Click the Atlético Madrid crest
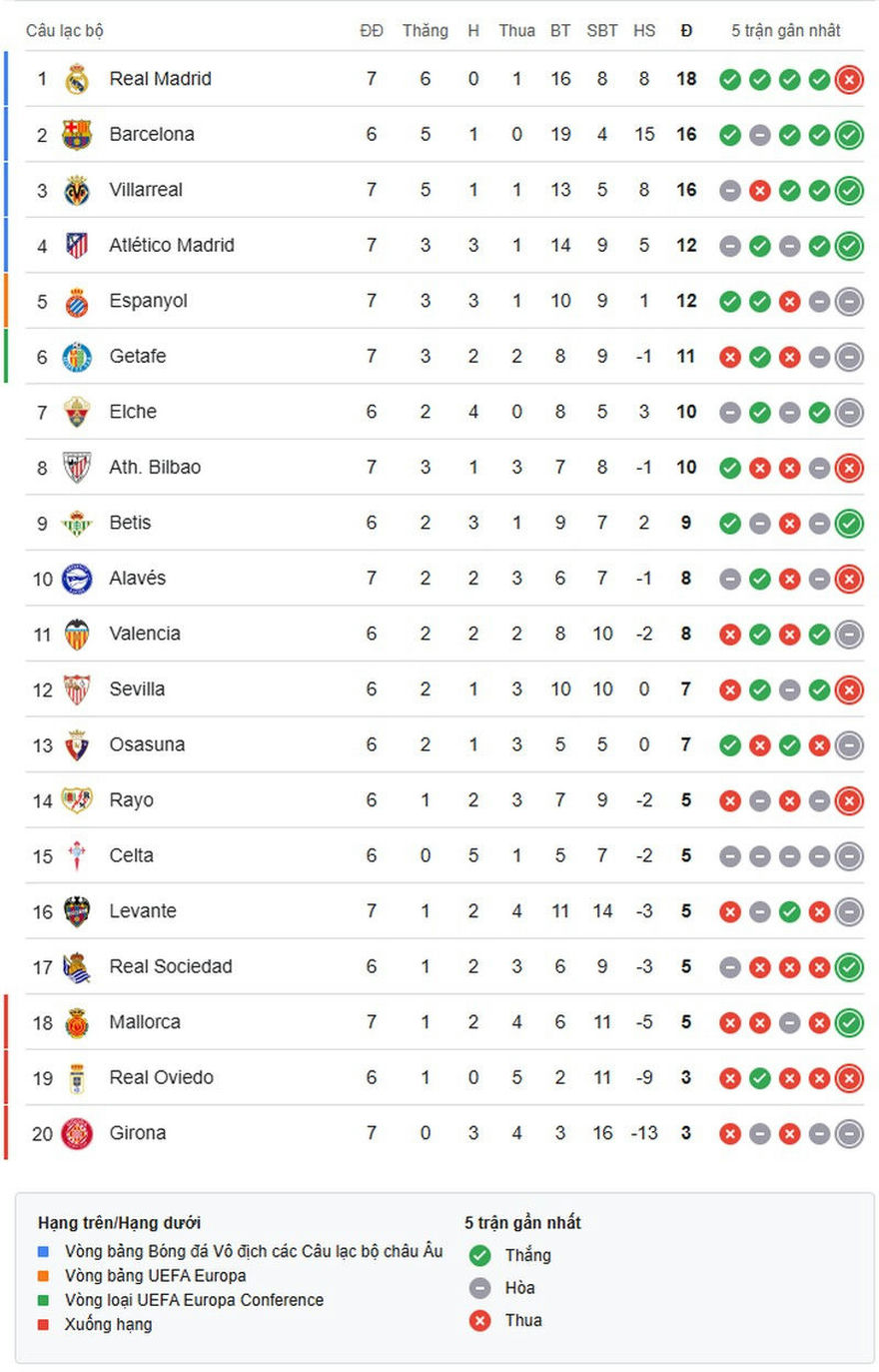 (x=77, y=245)
